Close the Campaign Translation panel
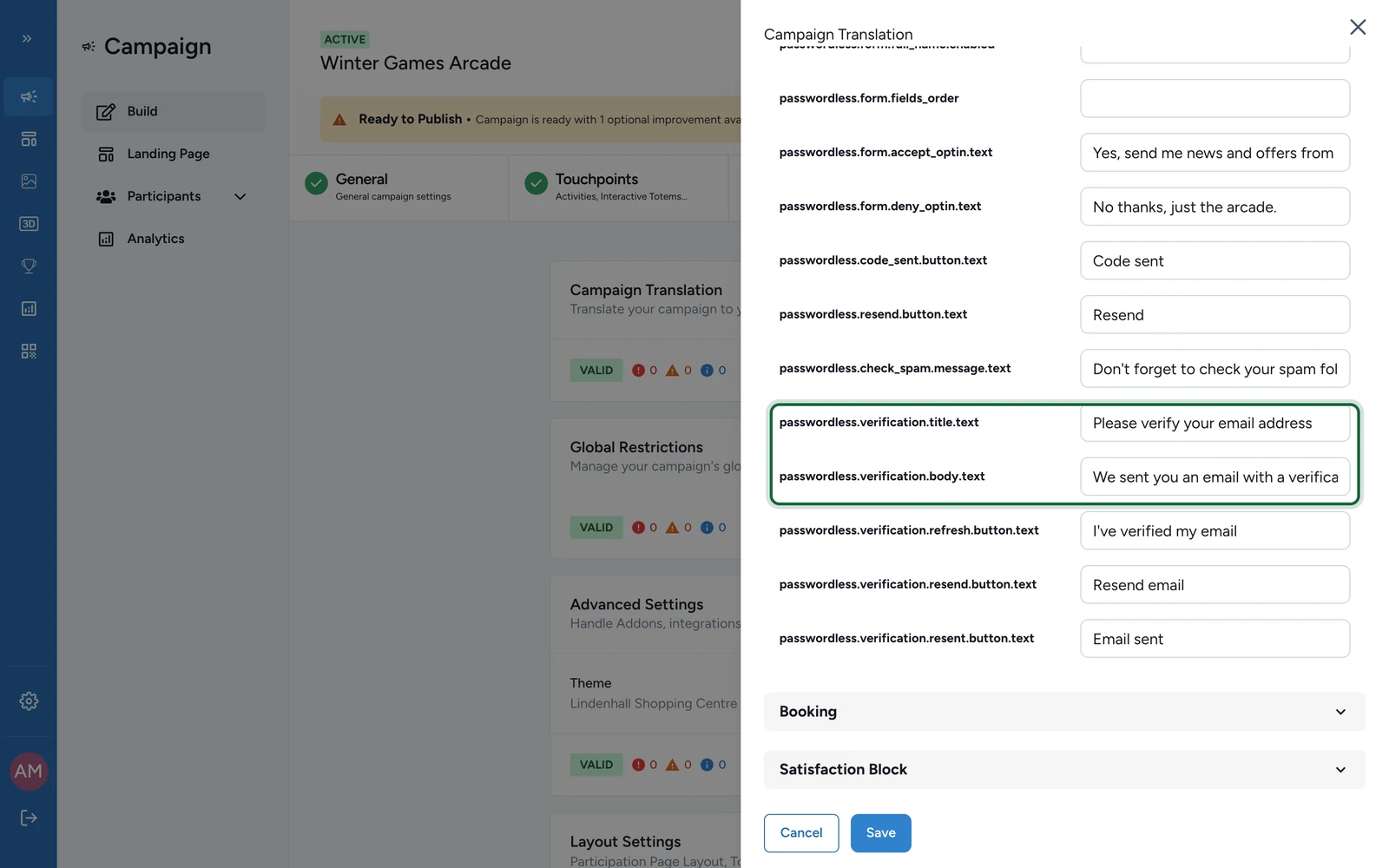 tap(1358, 27)
